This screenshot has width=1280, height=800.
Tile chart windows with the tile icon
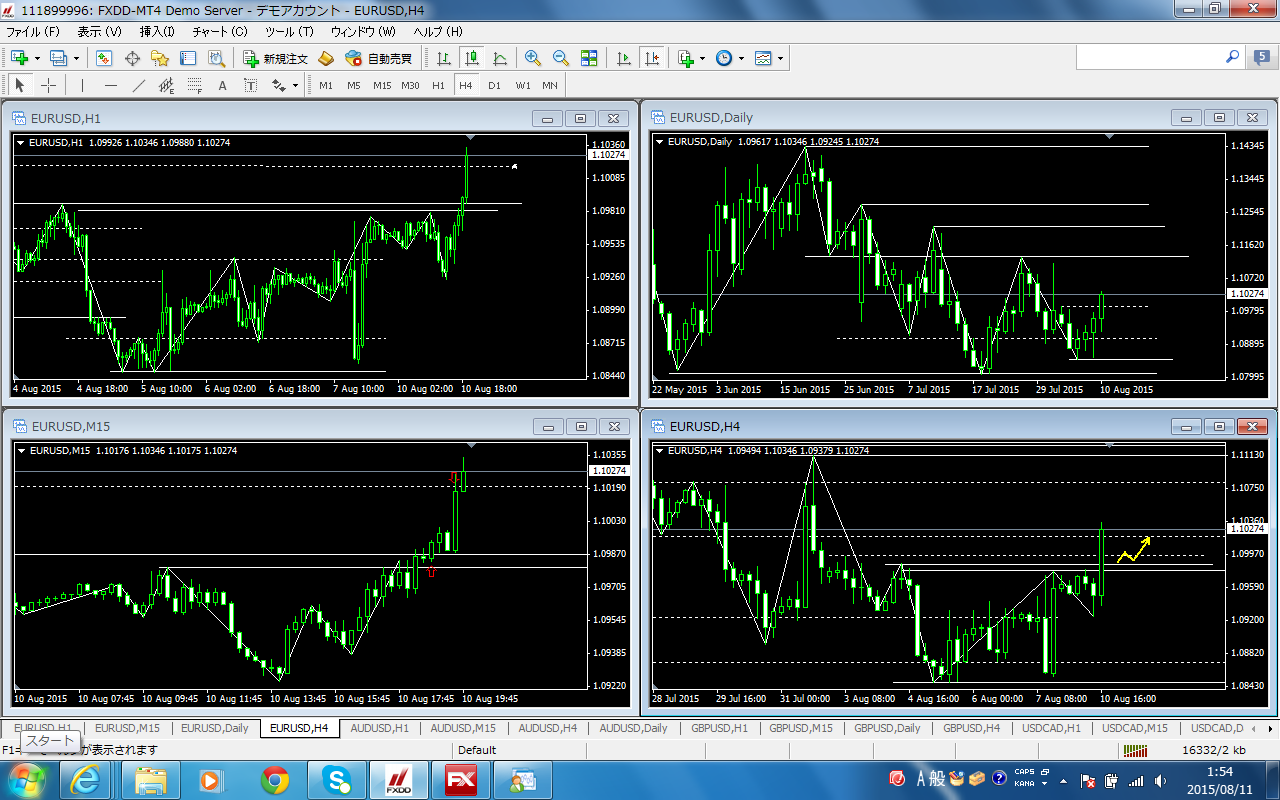589,58
